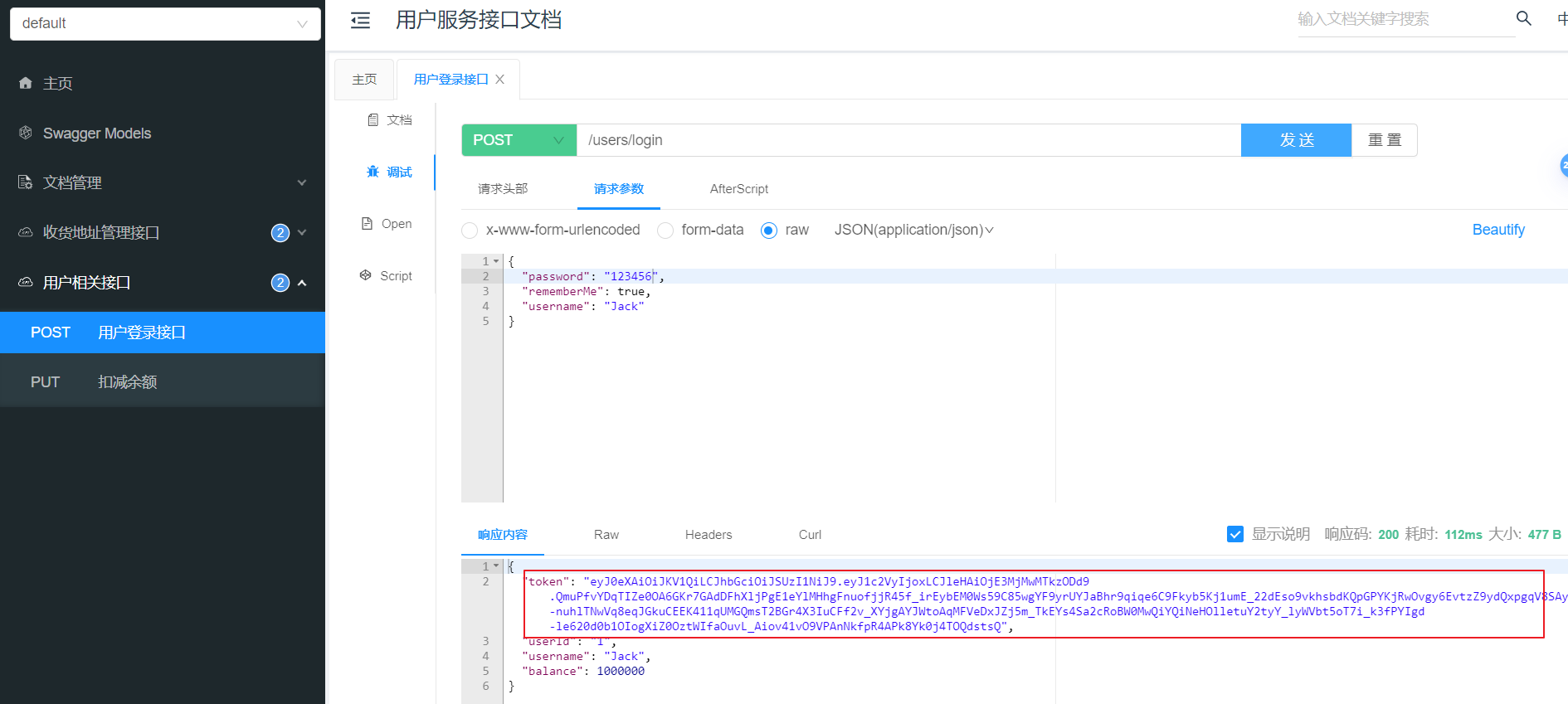Click the /users/login URL field

pos(908,140)
